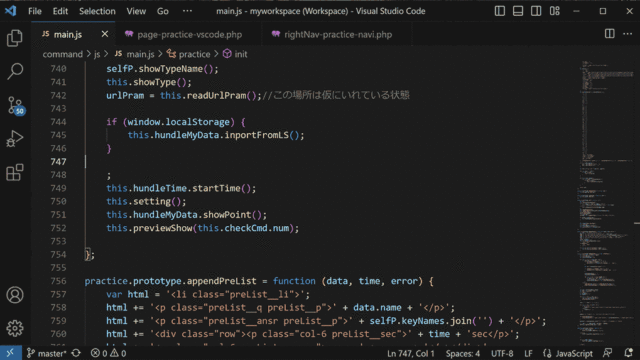Toggle secondary side bar visibility
Image resolution: width=640 pixels, height=360 pixels.
point(536,11)
